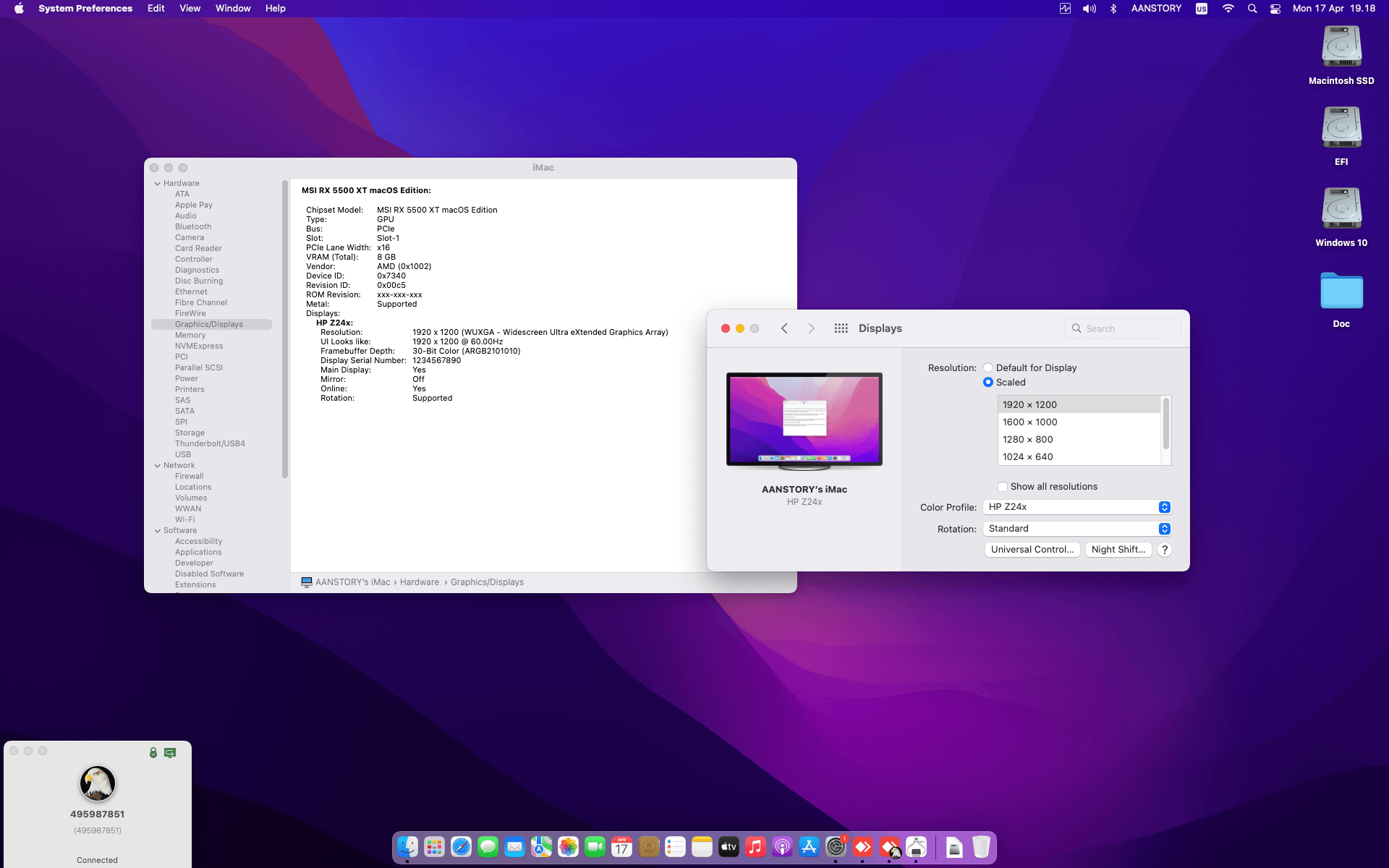The height and width of the screenshot is (868, 1389).
Task: Select the Scaled resolution radio button
Action: pos(988,382)
